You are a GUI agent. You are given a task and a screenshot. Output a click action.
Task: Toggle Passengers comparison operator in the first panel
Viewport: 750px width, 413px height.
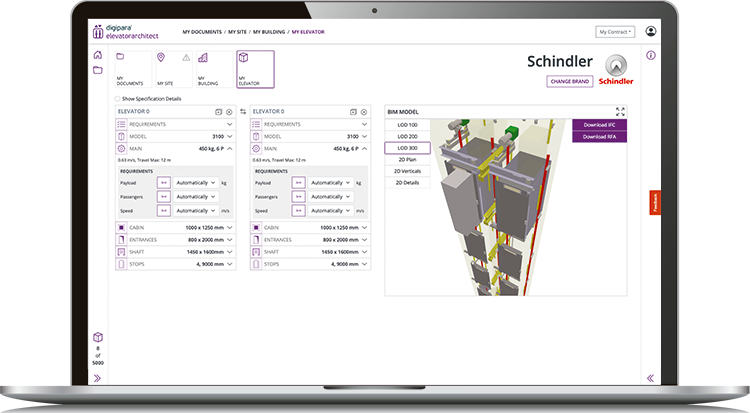point(164,197)
